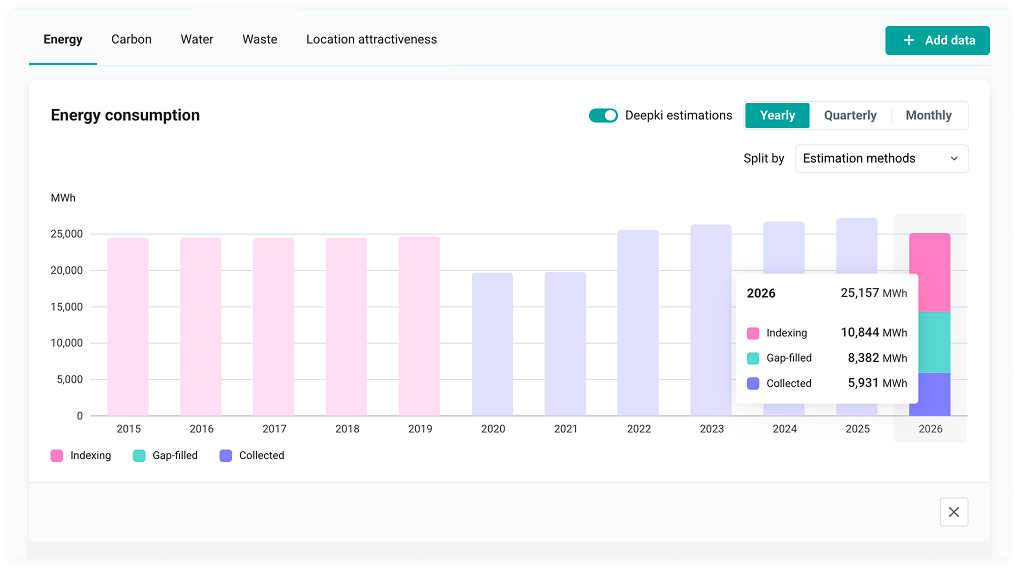Click the 2016 bar in the chart
Screen dimensions: 1020x570
pos(201,327)
